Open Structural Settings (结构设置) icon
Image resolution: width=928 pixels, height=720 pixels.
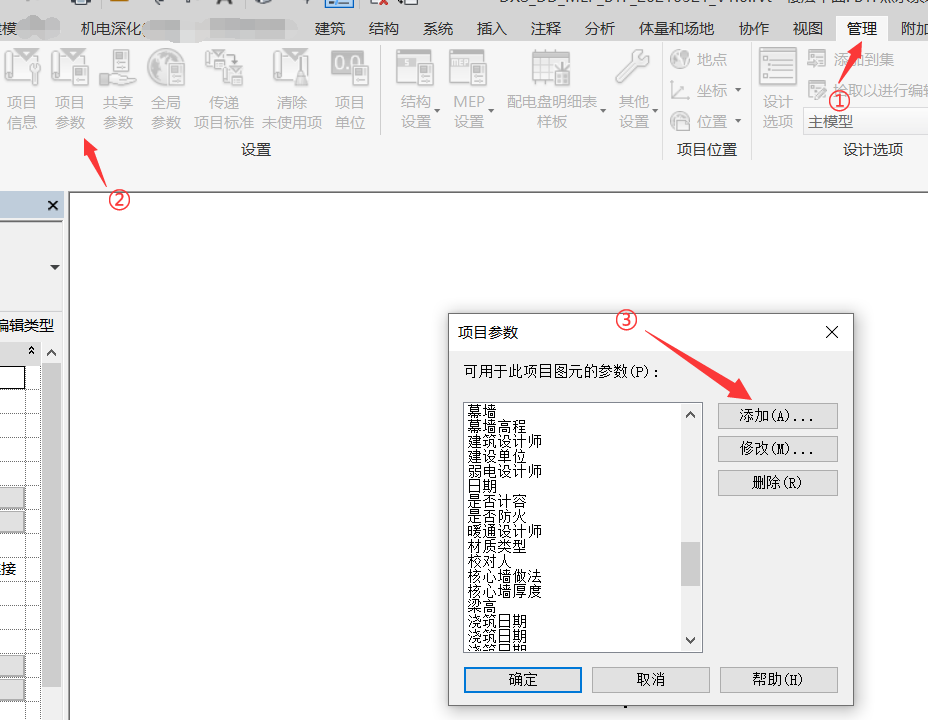(415, 67)
